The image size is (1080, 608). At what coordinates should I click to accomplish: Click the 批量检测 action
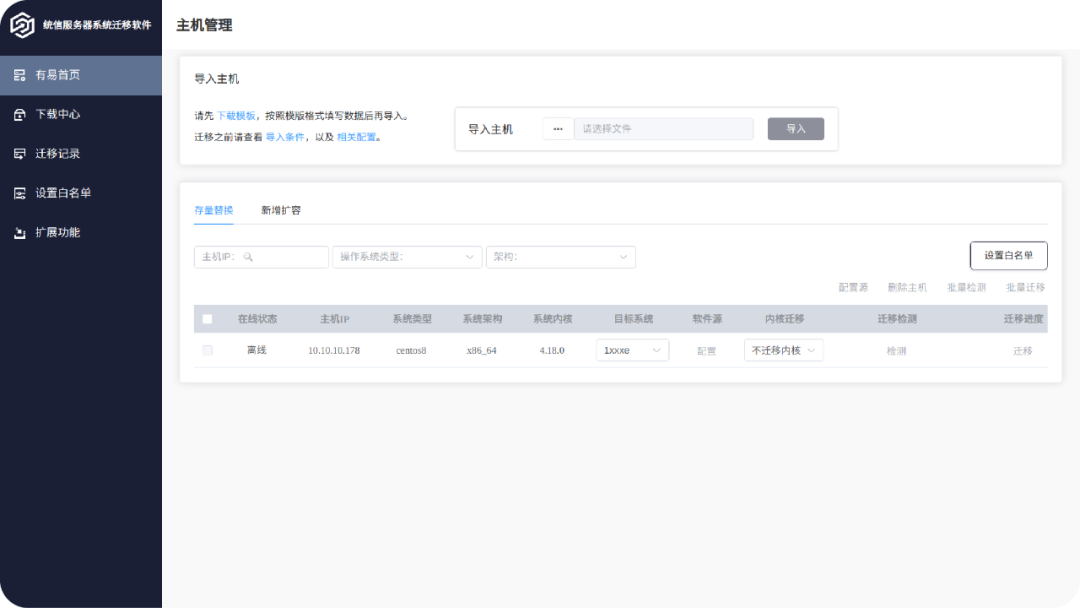966,287
